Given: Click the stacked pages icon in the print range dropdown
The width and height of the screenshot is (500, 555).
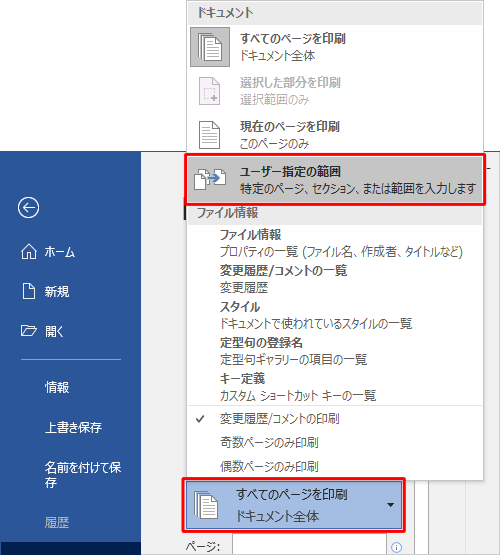Looking at the screenshot, I should click(206, 505).
